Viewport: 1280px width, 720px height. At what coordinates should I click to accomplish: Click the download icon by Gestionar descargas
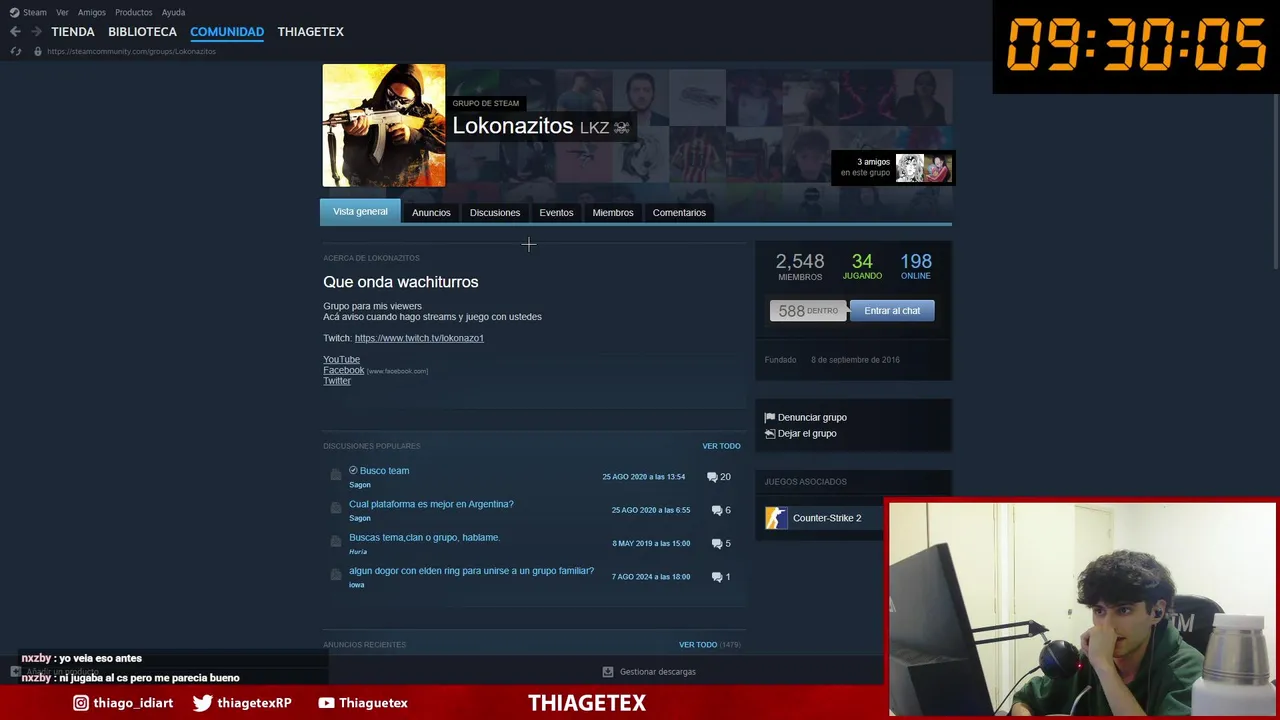tap(608, 672)
